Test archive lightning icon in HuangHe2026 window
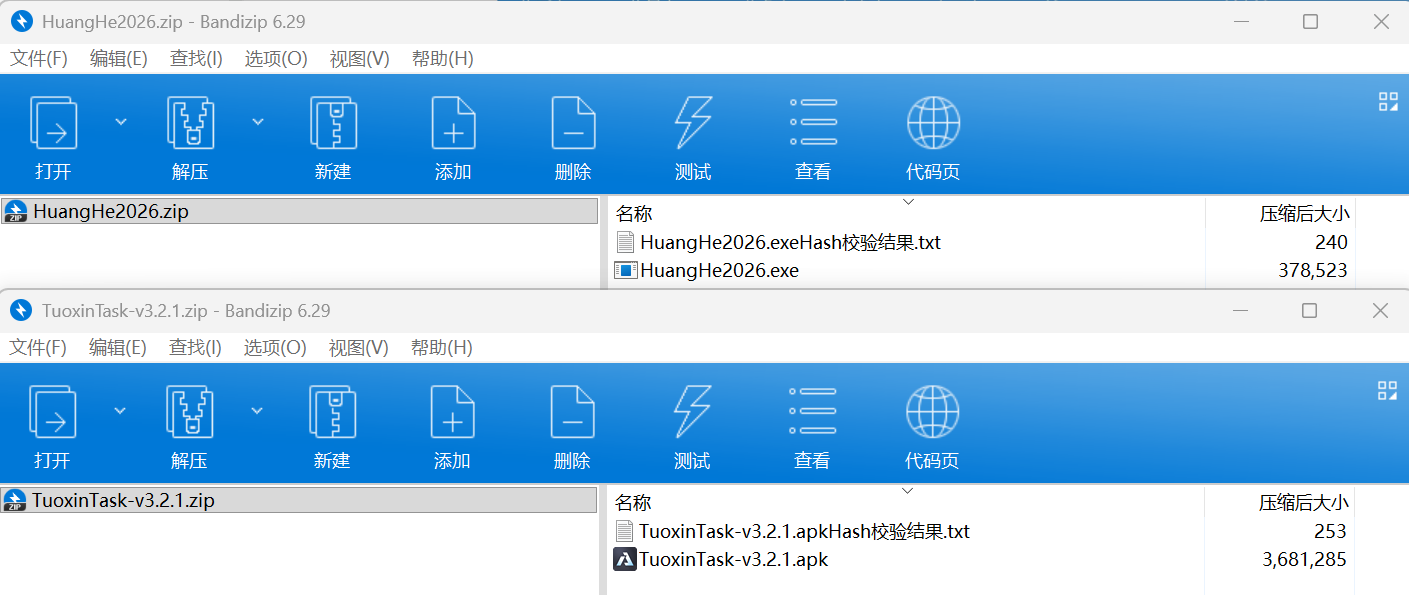1409x595 pixels. click(x=693, y=123)
